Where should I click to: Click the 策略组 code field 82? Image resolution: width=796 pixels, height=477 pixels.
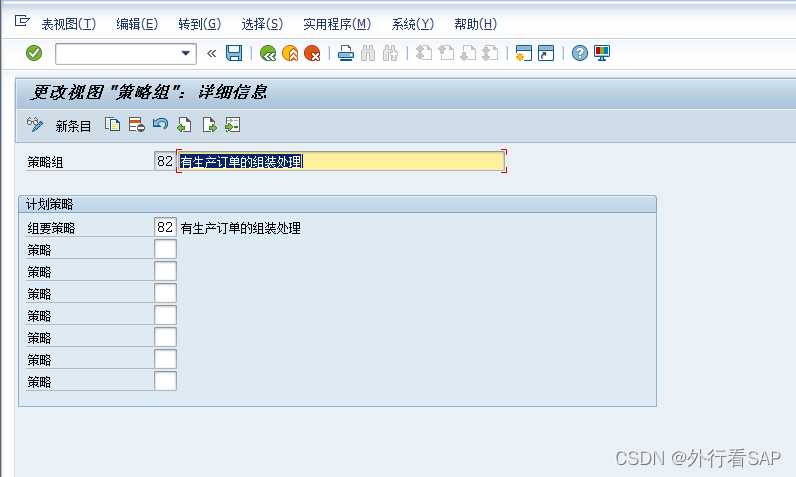[x=165, y=161]
